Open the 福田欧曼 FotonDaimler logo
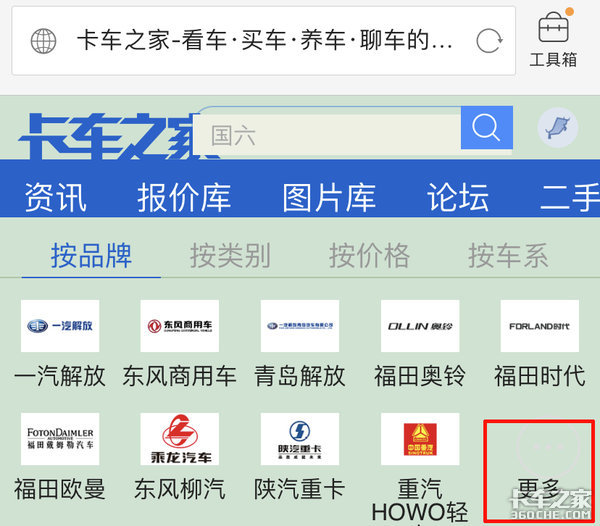 pos(60,439)
